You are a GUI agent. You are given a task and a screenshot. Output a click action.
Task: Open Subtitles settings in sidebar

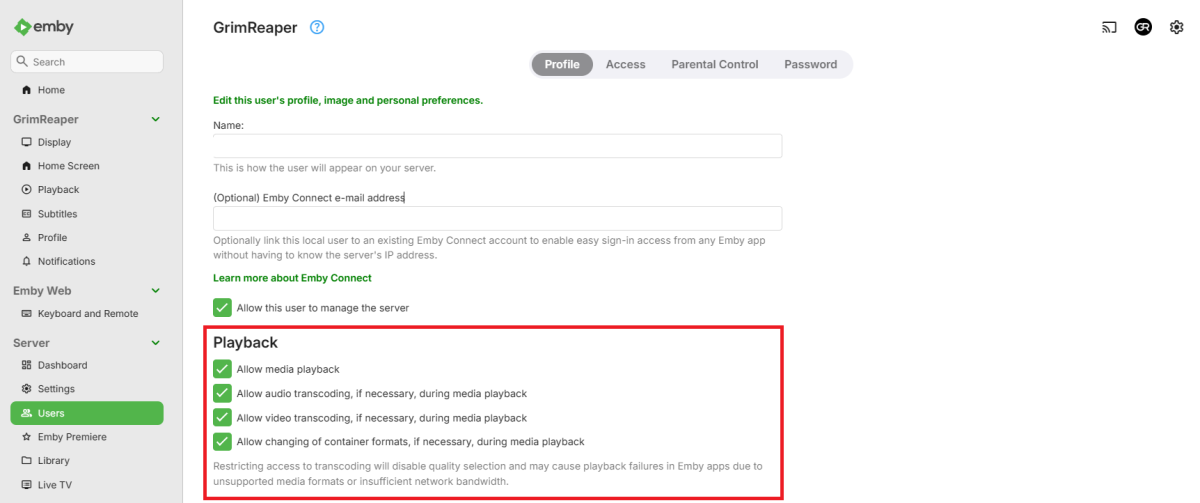[57, 214]
